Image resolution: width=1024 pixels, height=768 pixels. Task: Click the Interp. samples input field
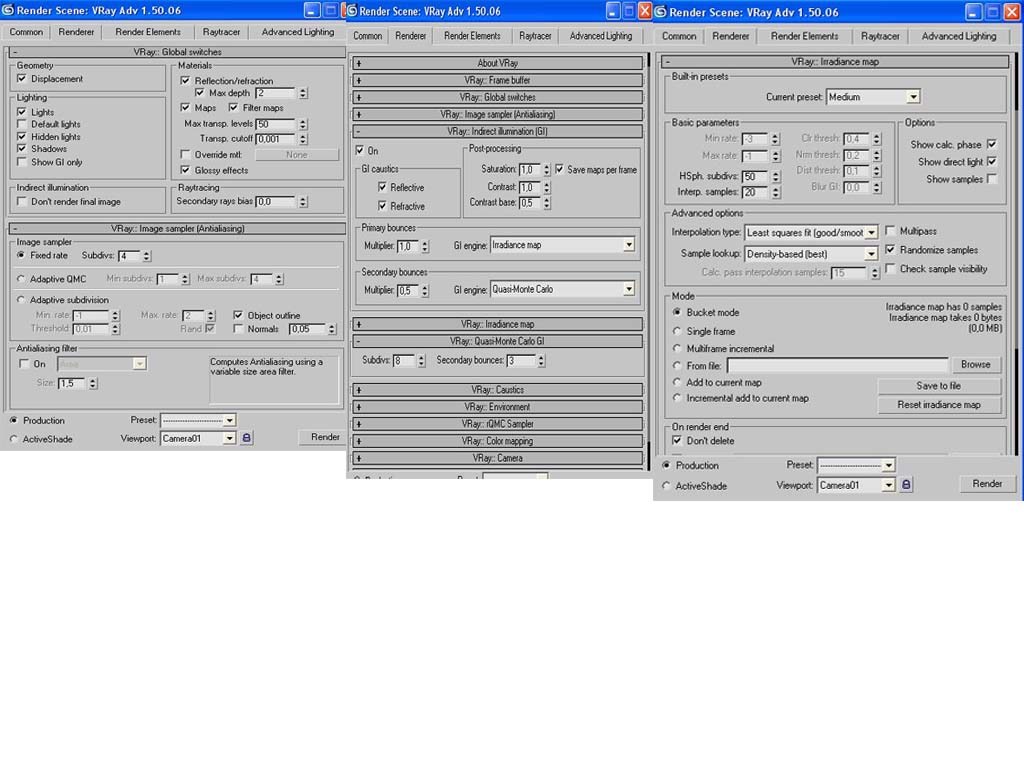(756, 192)
